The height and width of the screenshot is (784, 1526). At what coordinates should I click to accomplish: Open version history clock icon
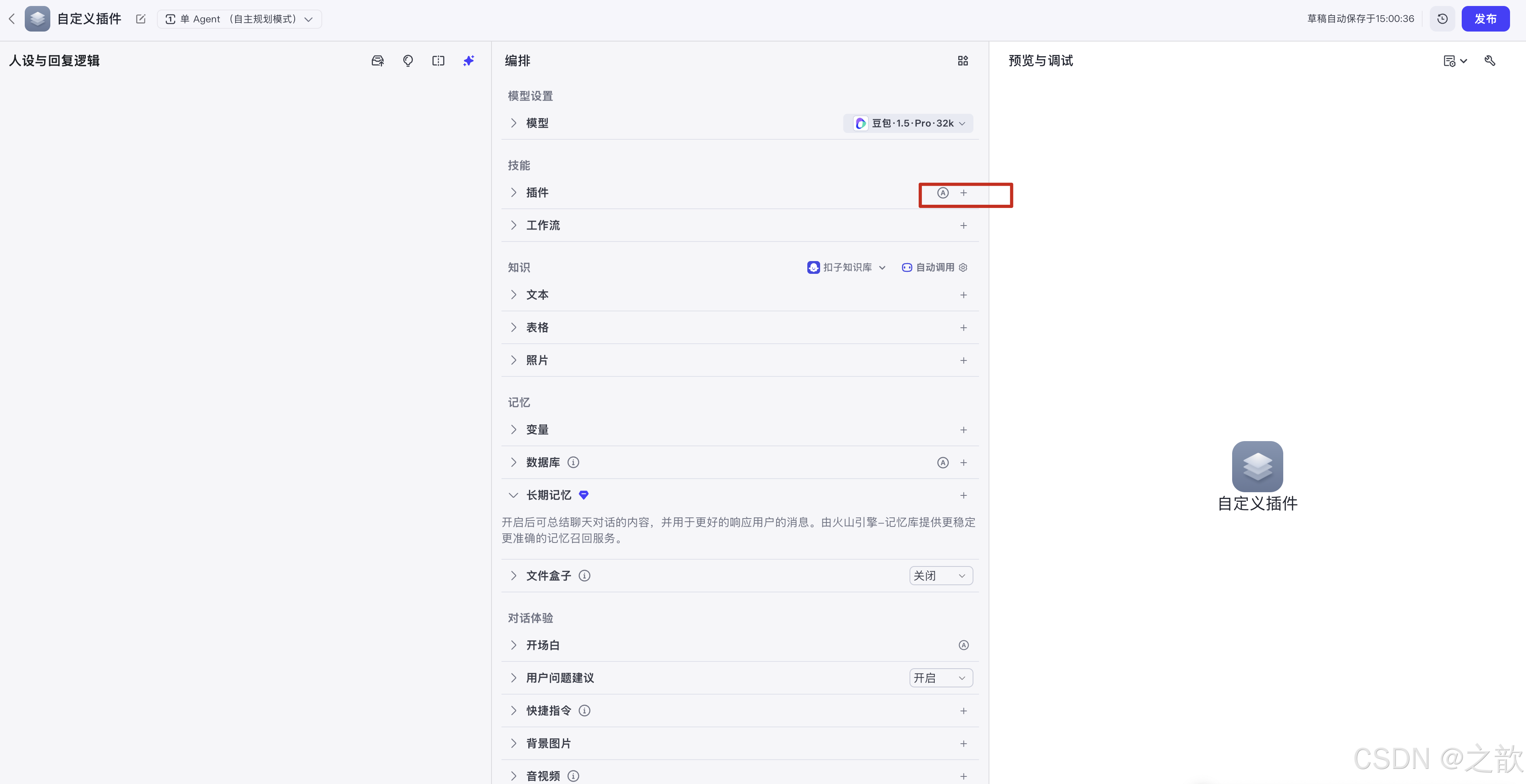[x=1443, y=19]
